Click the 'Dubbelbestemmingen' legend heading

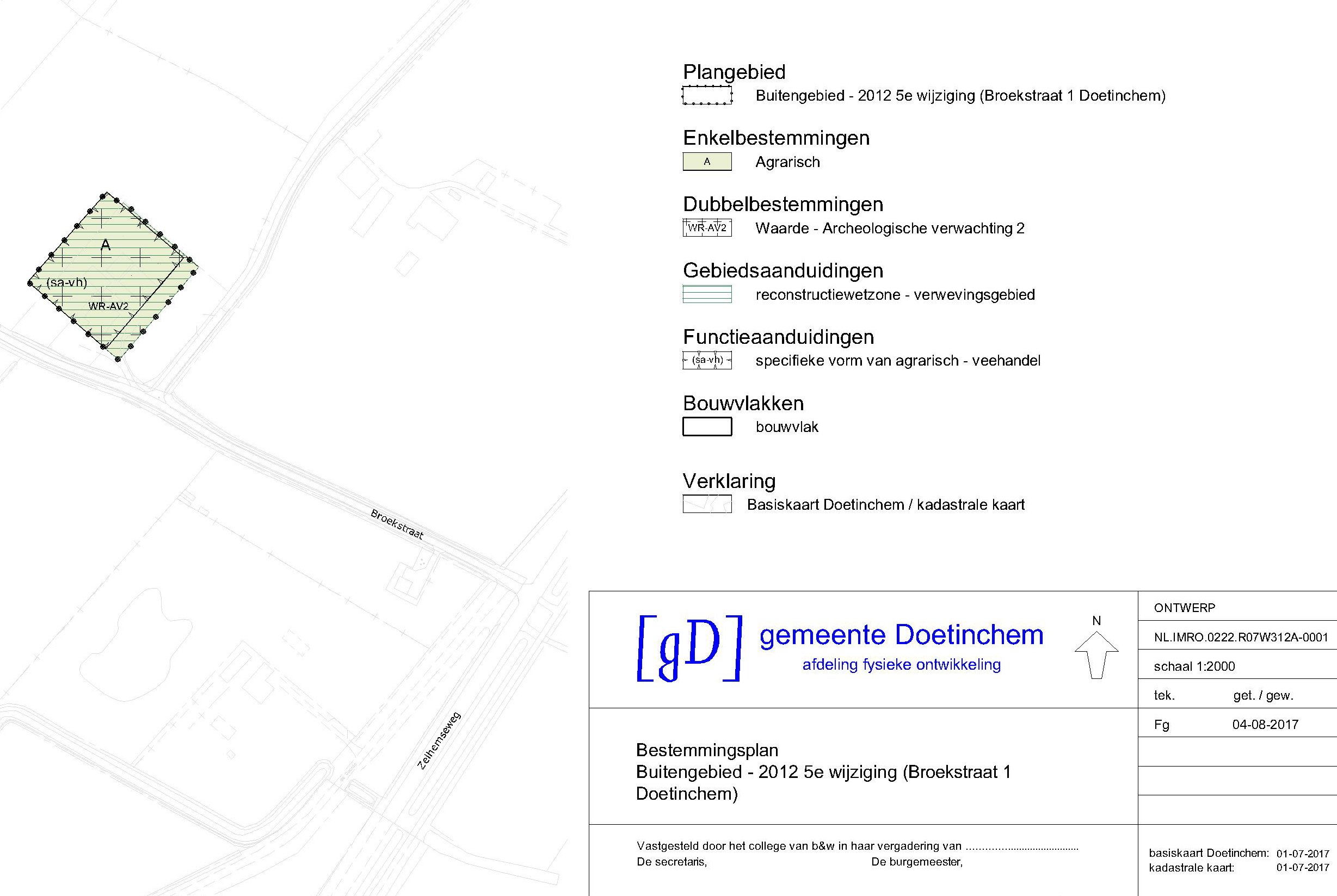783,204
